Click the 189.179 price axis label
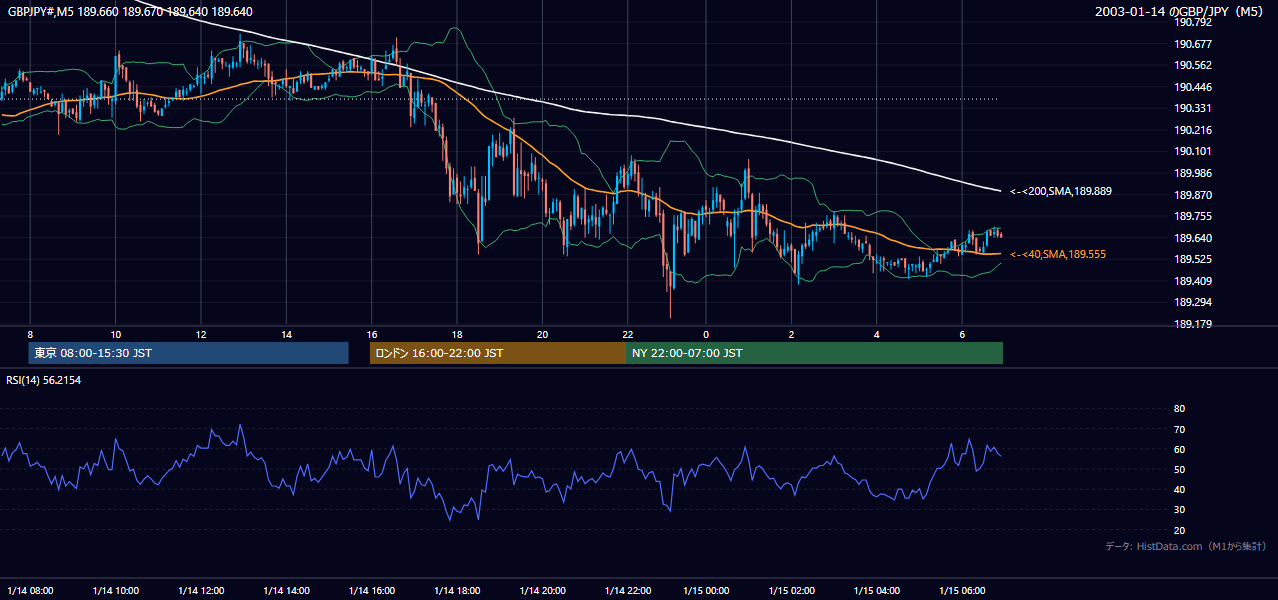The height and width of the screenshot is (600, 1278). (1192, 324)
